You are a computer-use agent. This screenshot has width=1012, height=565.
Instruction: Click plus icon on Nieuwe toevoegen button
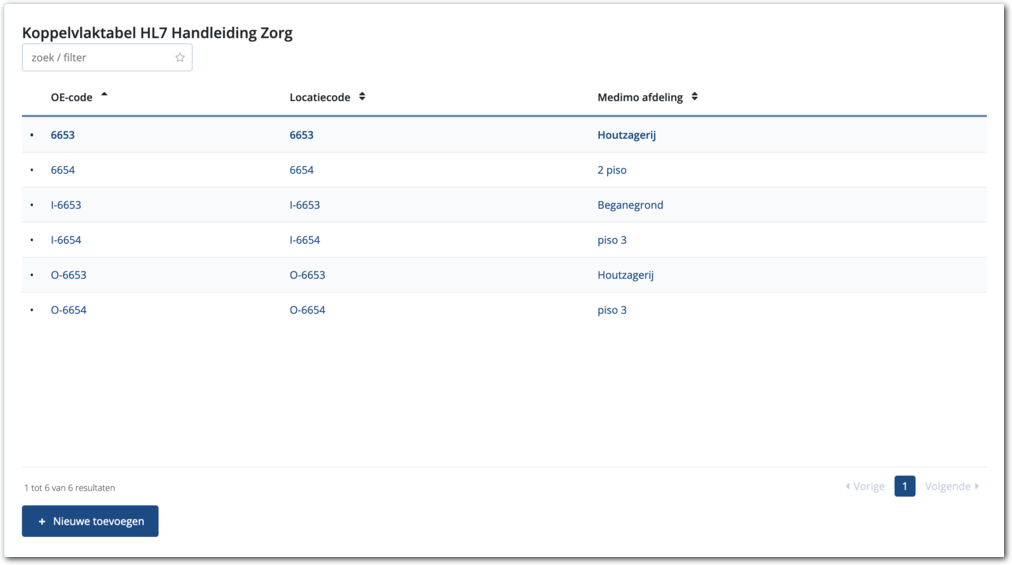[42, 522]
